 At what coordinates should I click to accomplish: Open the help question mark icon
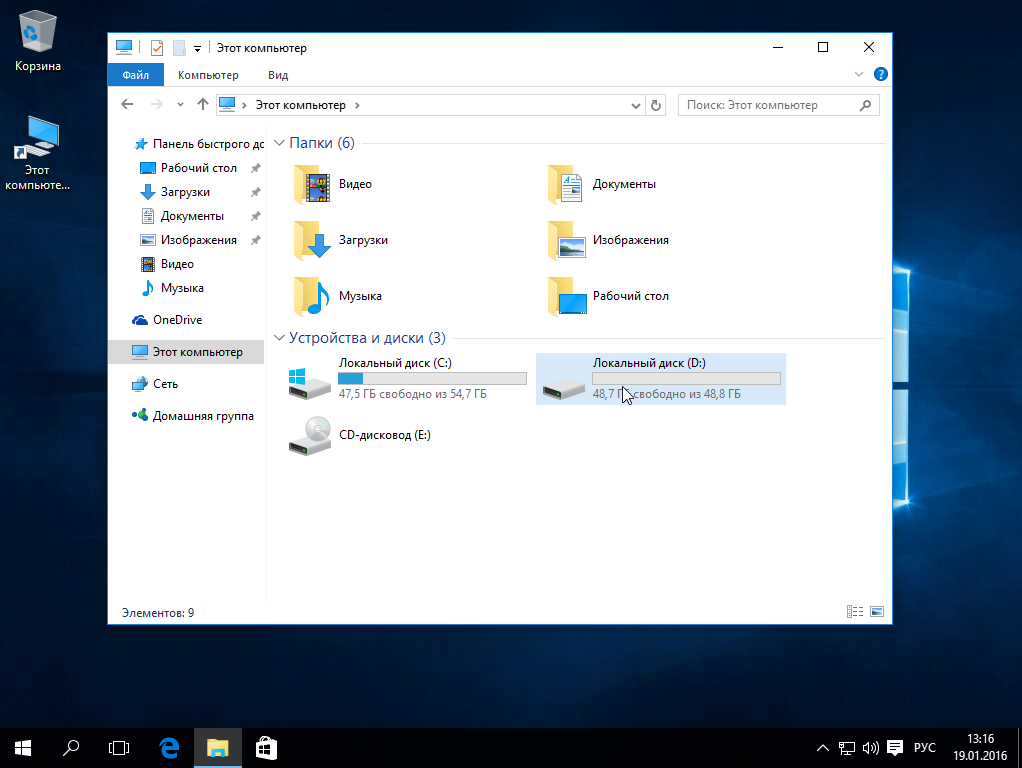[881, 75]
